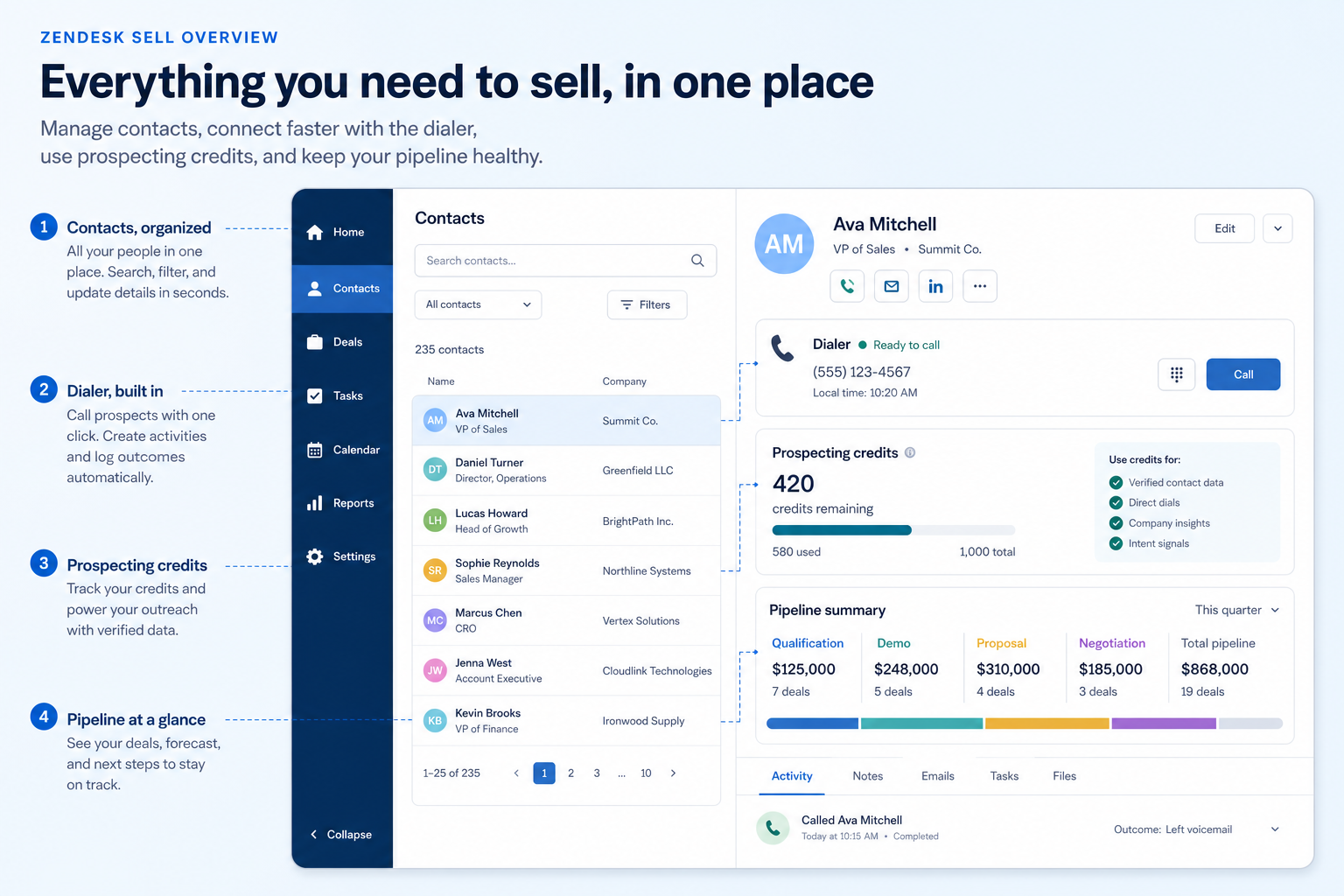Click the Reports bar chart icon

315,503
